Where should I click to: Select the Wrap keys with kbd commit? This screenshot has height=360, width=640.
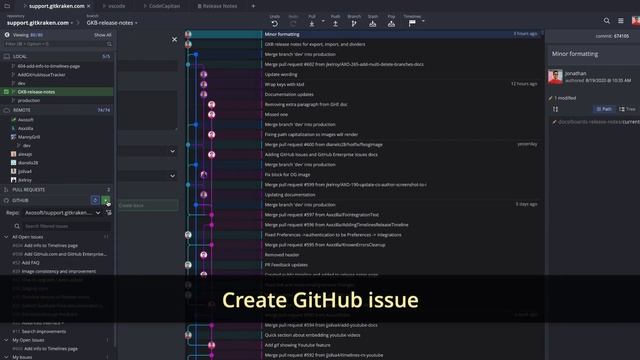pyautogui.click(x=364, y=84)
